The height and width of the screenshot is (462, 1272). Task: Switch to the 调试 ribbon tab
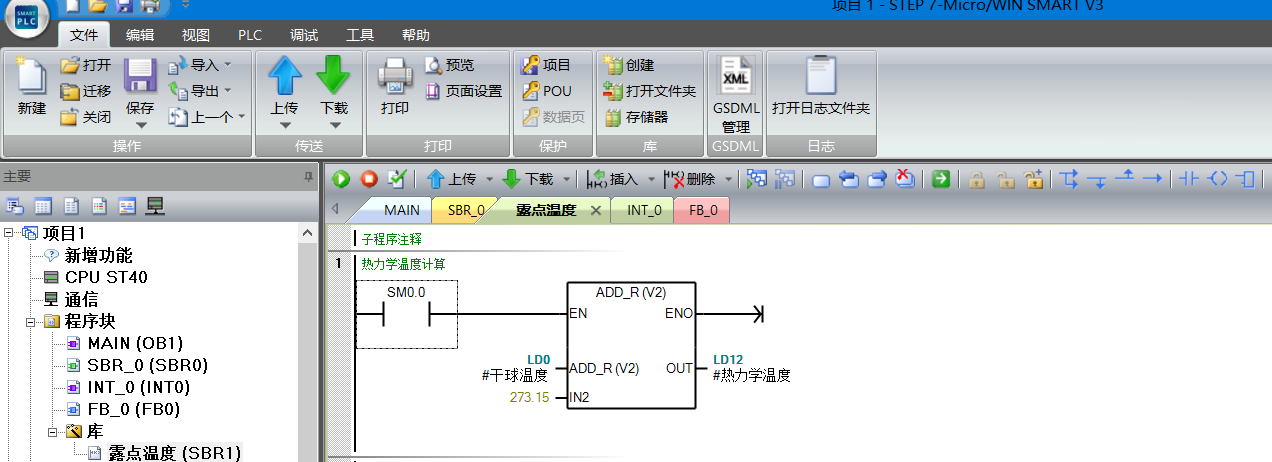point(304,35)
